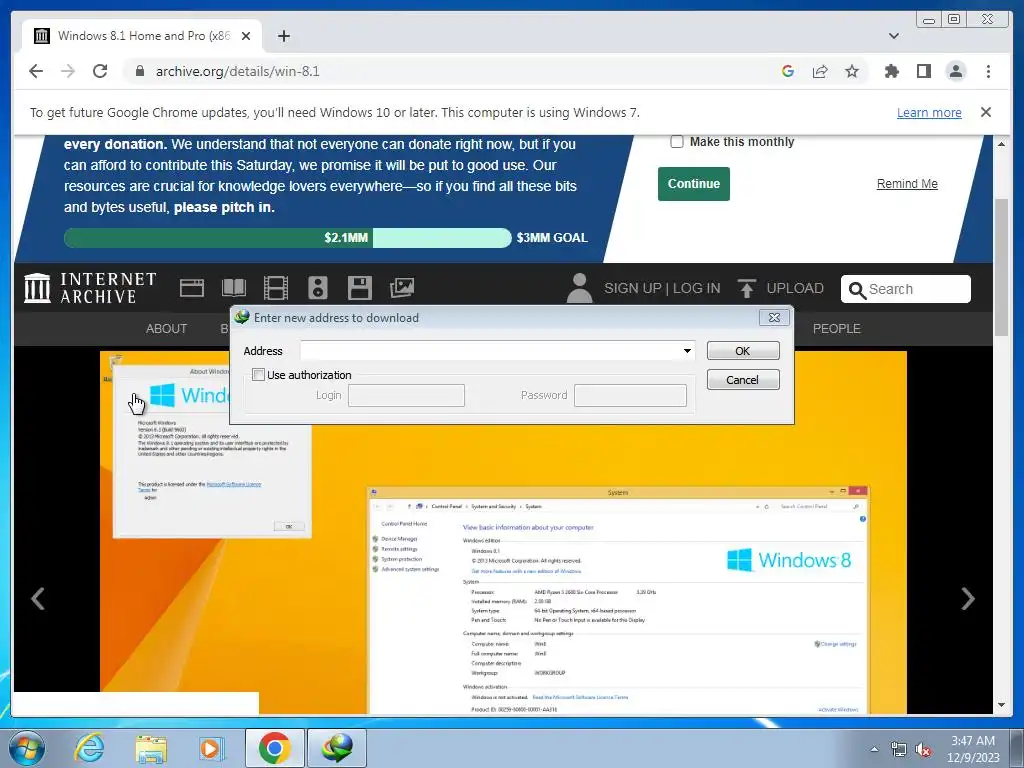Open a new tab with plus button
1024x768 pixels.
pos(283,36)
